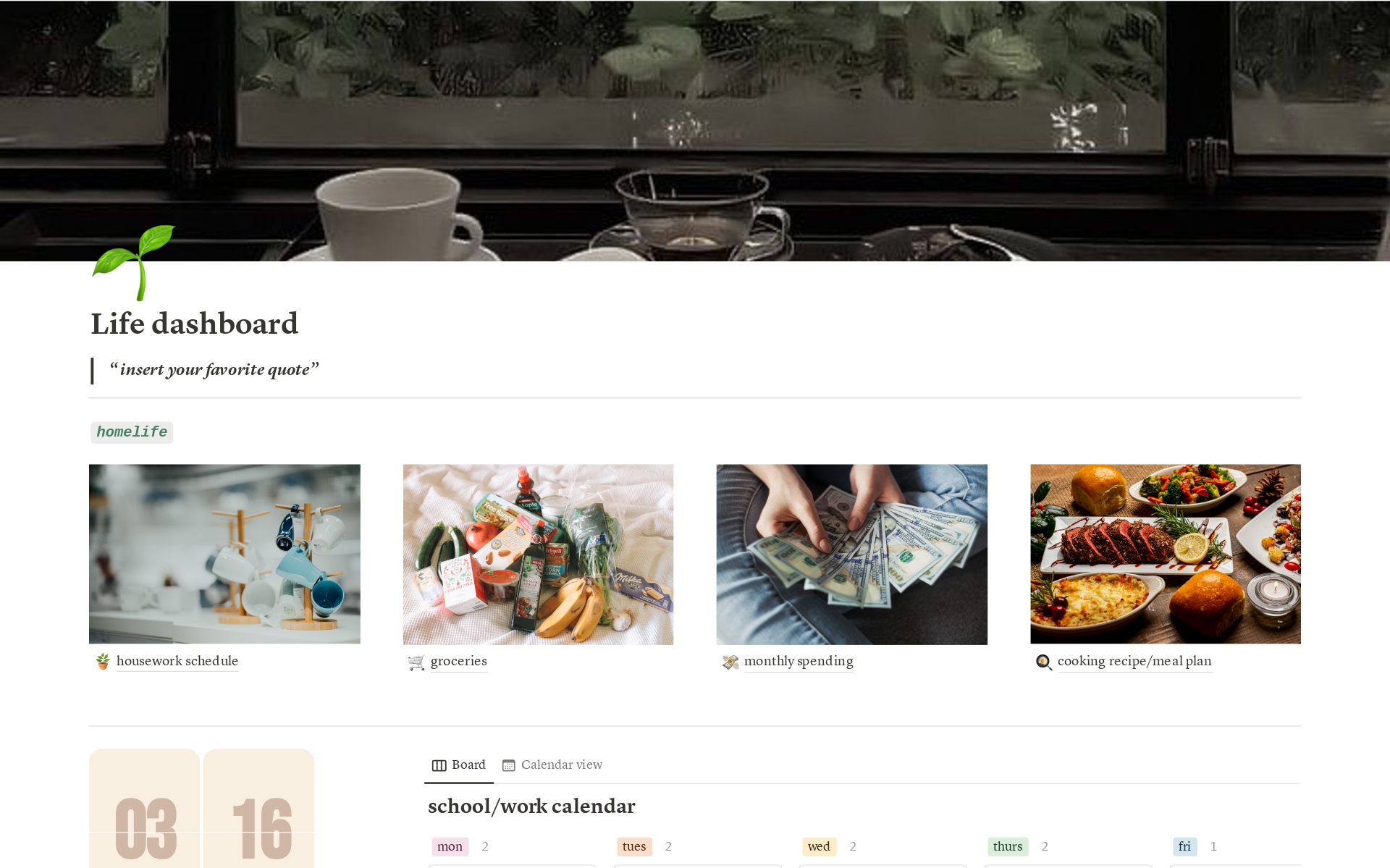Open the housework schedule page

click(x=177, y=661)
